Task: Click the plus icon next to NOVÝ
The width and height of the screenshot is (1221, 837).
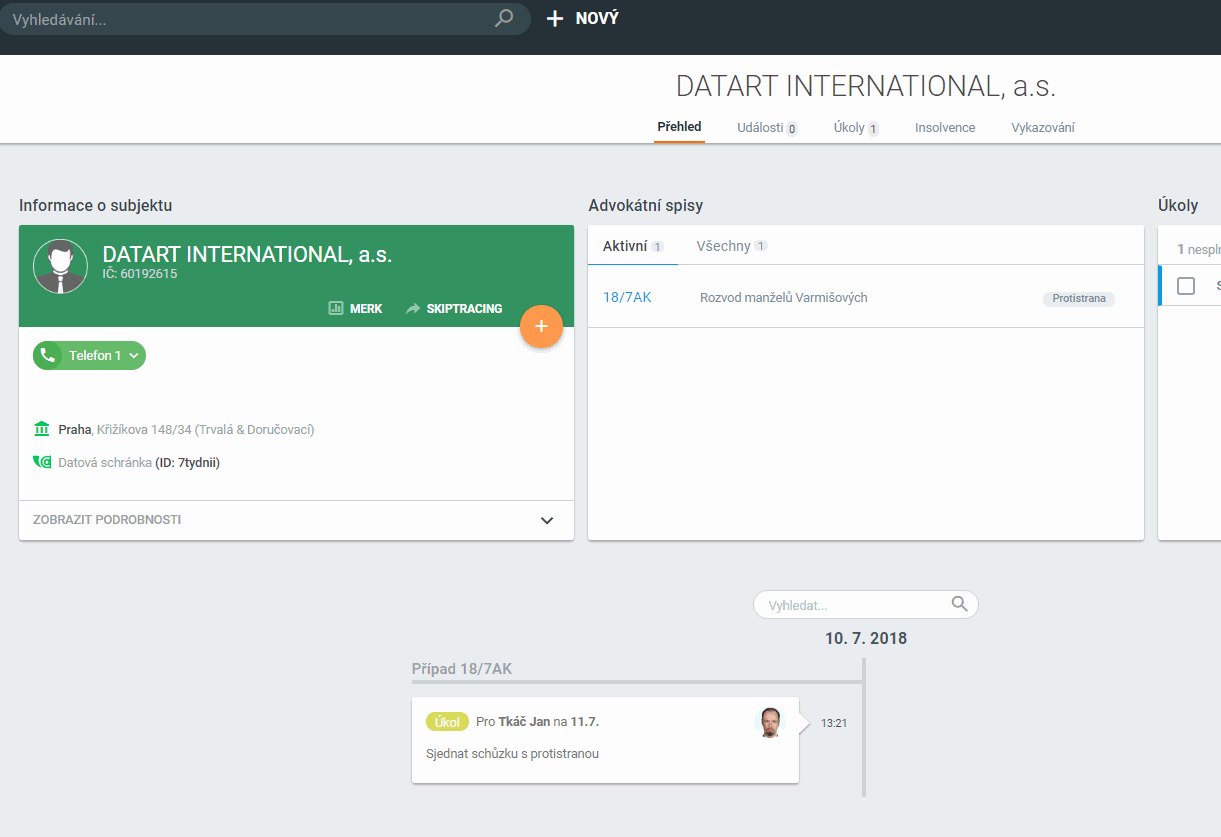Action: pos(555,18)
